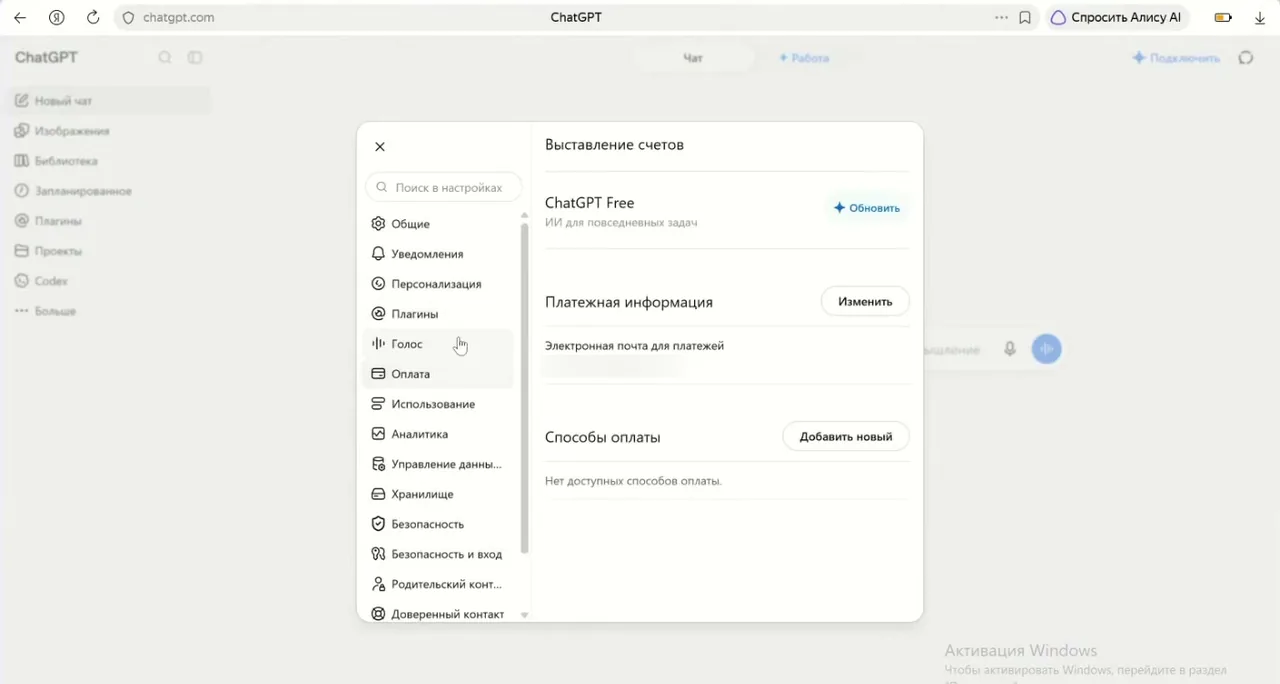Open the Голос settings section

tap(438, 344)
